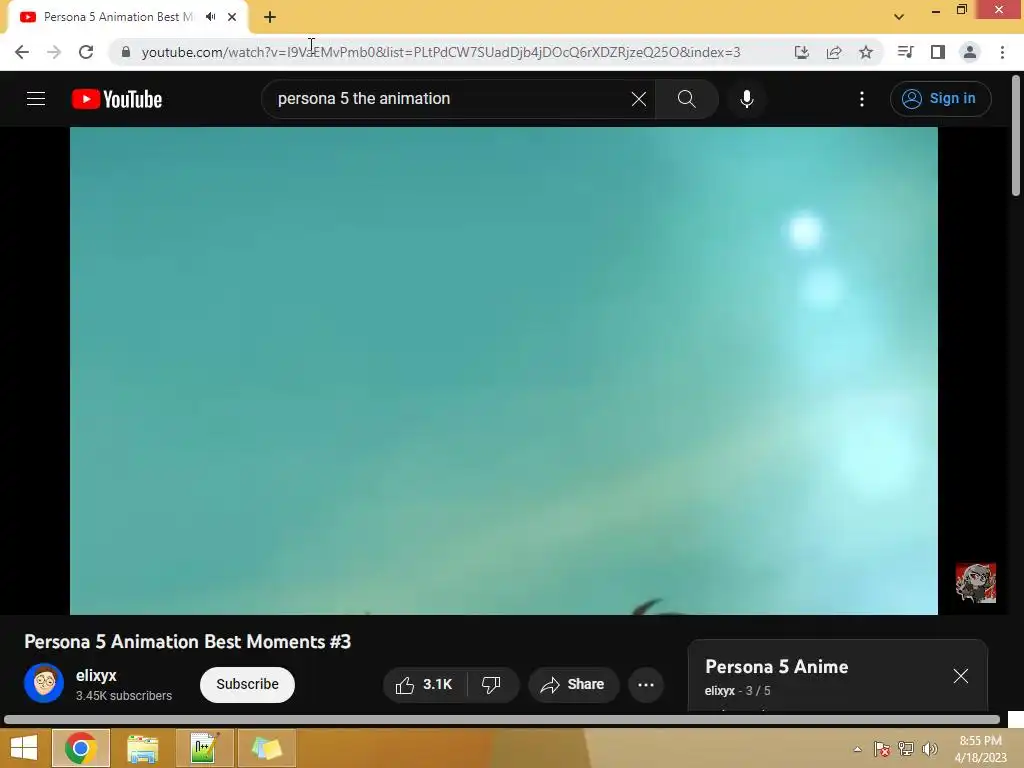Share this page from address bar
This screenshot has width=1024, height=768.
[x=834, y=52]
